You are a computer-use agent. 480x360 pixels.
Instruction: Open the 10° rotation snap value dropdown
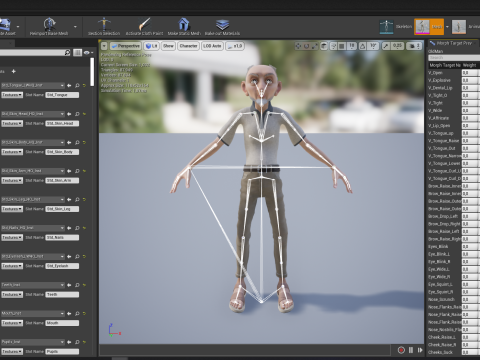(x=373, y=46)
